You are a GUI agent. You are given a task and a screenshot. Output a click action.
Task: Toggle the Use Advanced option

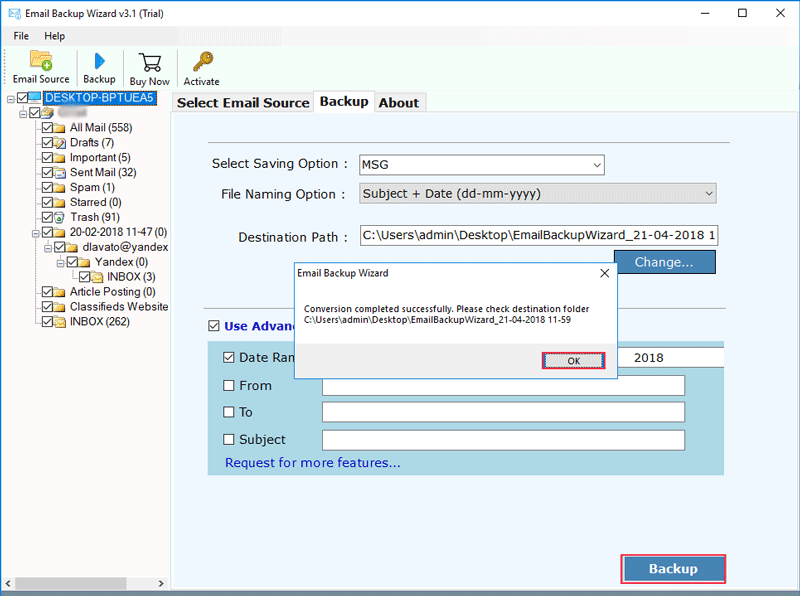[x=214, y=325]
